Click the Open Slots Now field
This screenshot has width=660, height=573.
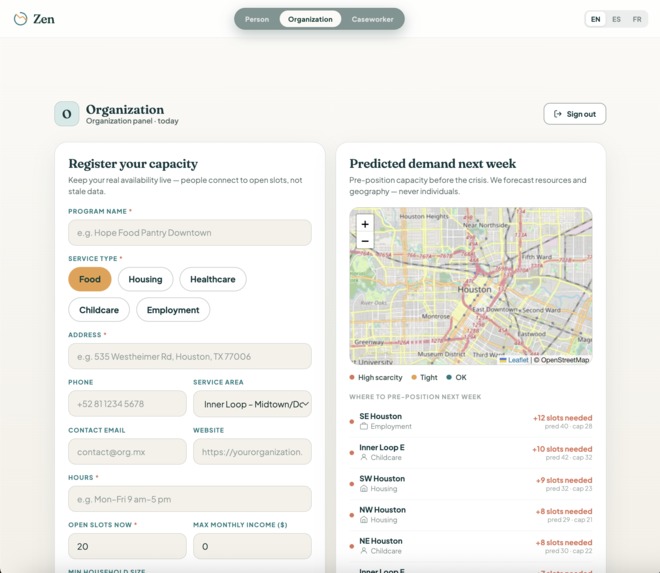pos(127,546)
